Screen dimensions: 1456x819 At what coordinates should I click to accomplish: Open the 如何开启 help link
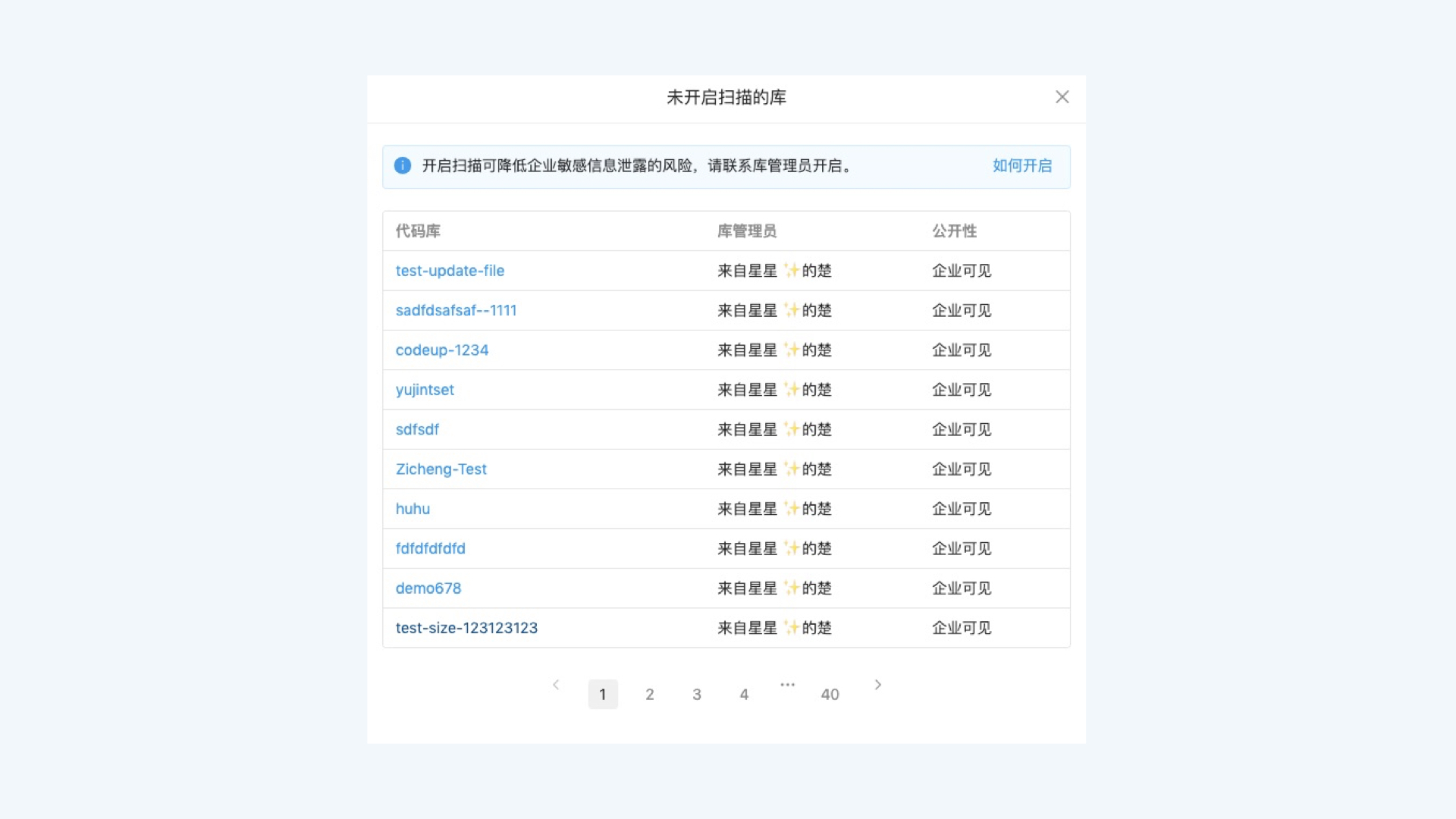point(1022,165)
